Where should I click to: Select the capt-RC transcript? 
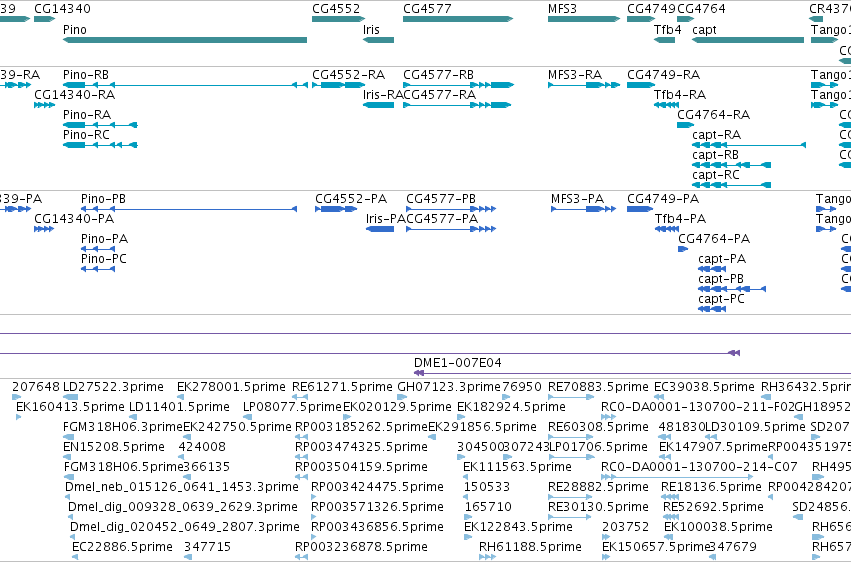(x=732, y=186)
